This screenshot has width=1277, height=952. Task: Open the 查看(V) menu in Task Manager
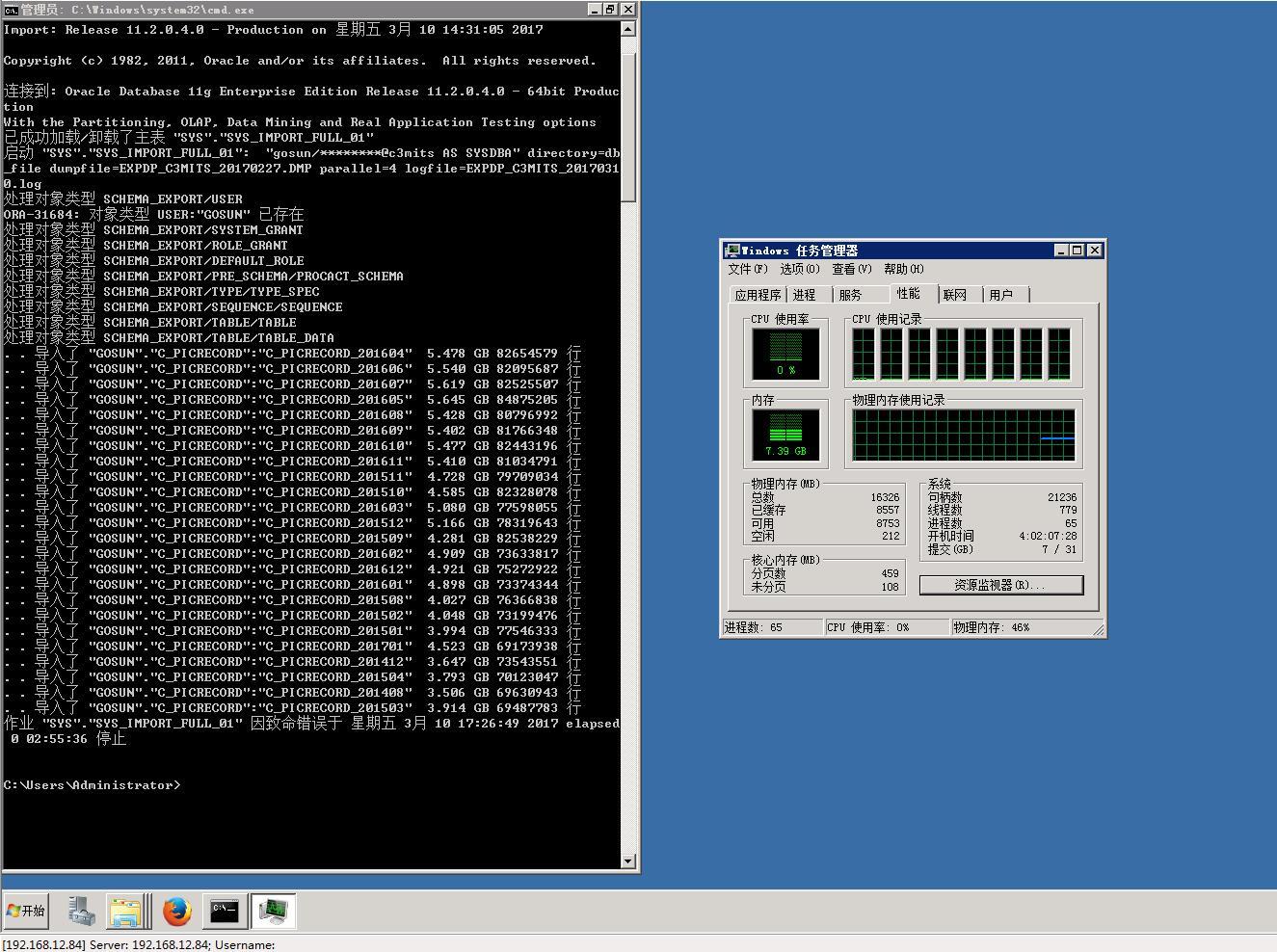coord(851,269)
